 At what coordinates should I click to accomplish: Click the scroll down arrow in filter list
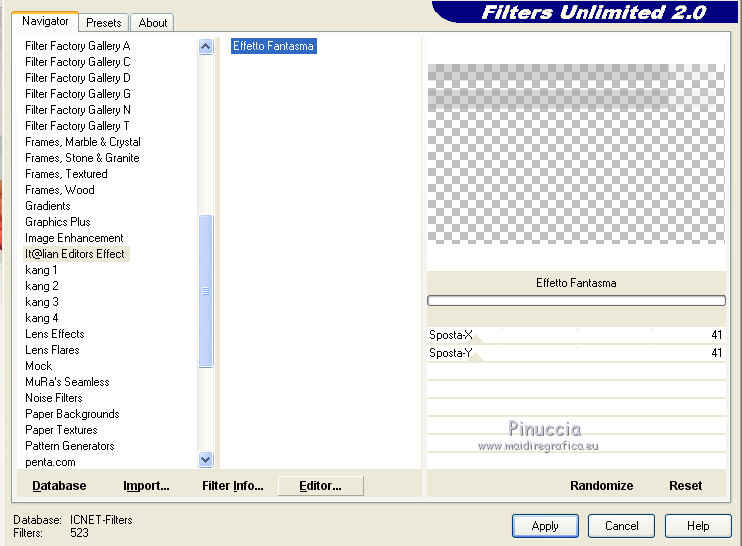[x=205, y=459]
